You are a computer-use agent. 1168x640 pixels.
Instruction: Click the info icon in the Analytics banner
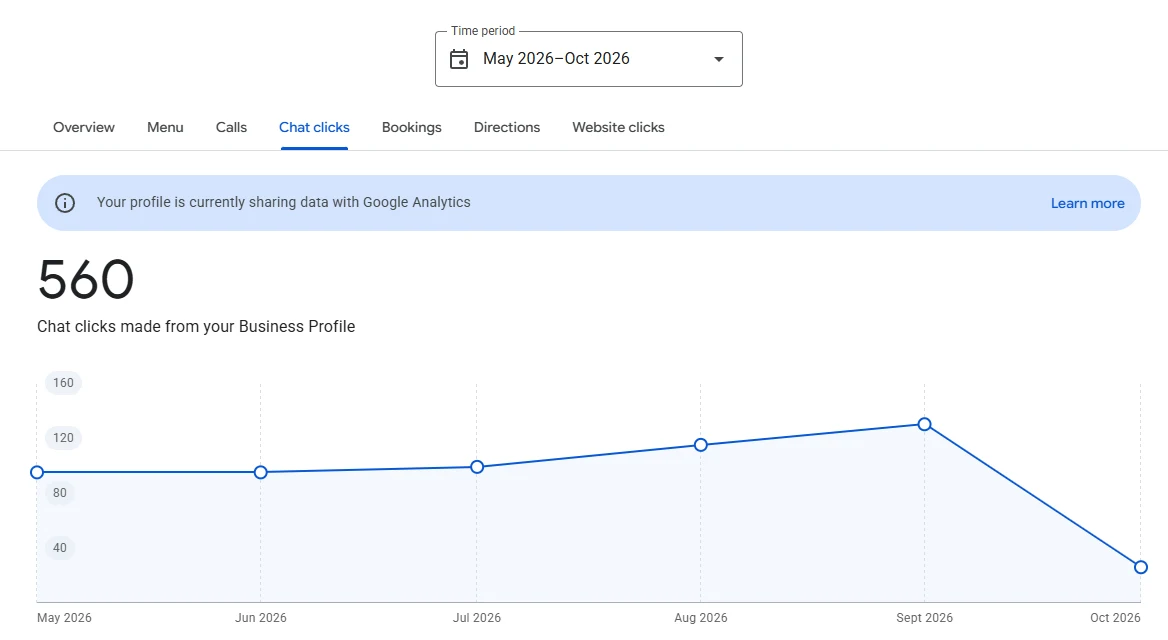65,203
